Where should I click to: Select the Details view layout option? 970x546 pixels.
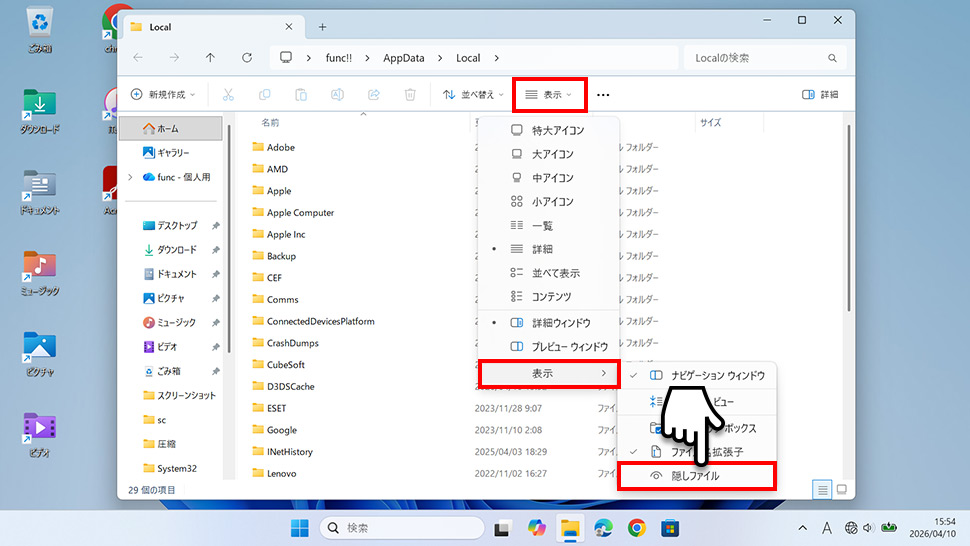pyautogui.click(x=549, y=249)
